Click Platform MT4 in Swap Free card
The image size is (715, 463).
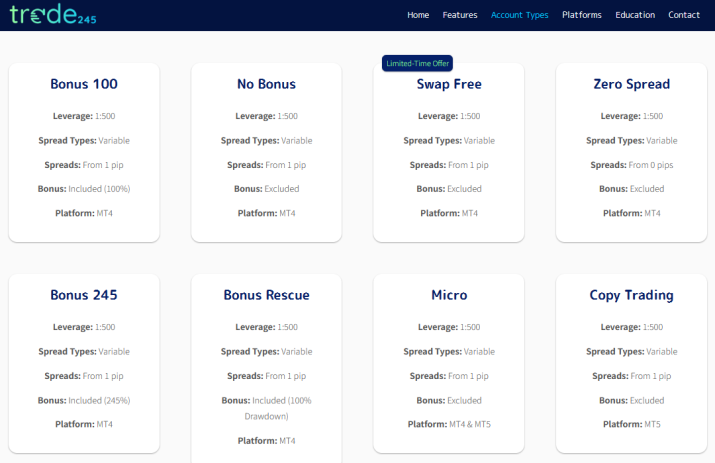(449, 213)
